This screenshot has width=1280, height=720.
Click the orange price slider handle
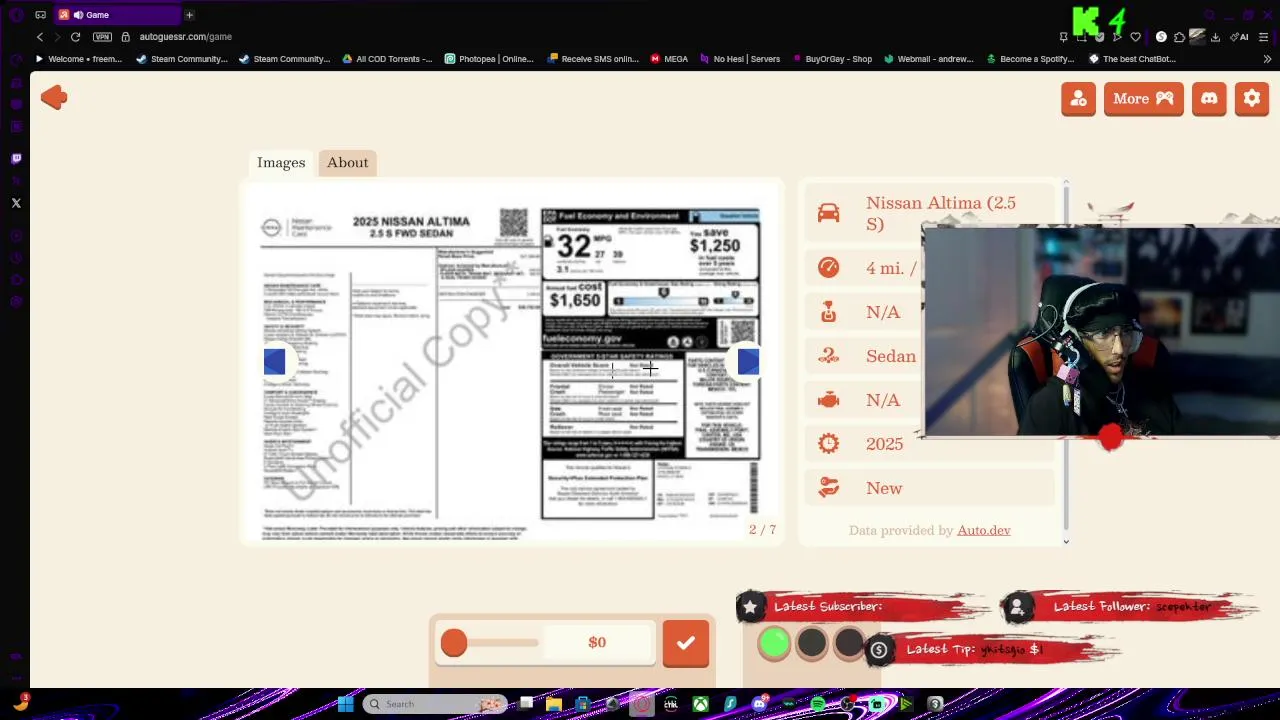tap(453, 643)
